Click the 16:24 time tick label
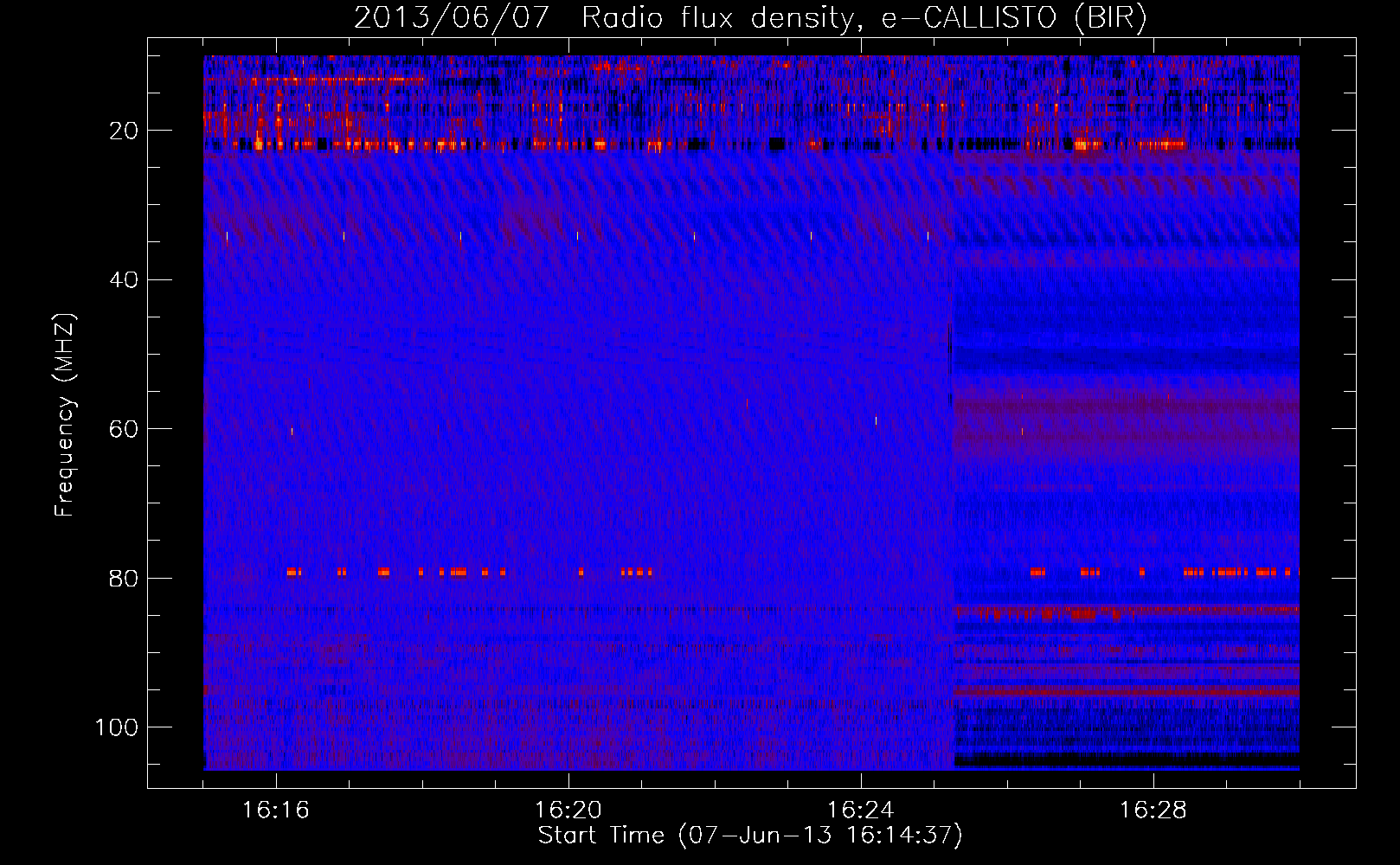The height and width of the screenshot is (865, 1400). click(x=861, y=811)
